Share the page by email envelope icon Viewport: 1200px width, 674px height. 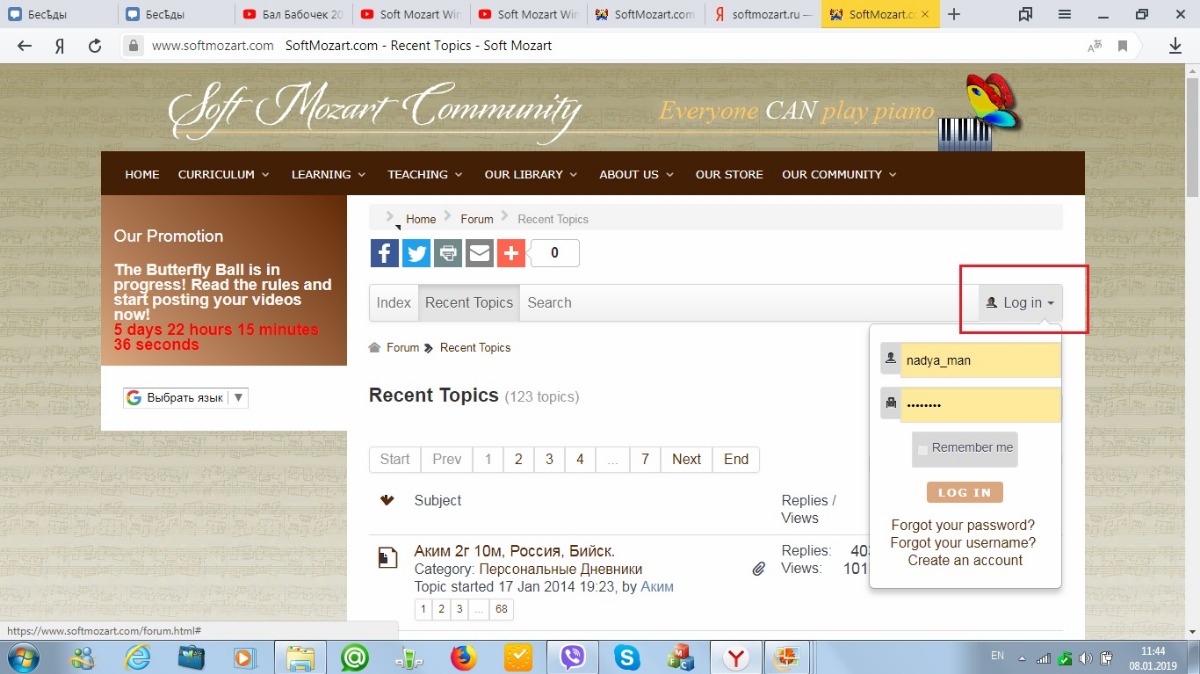pyautogui.click(x=480, y=253)
